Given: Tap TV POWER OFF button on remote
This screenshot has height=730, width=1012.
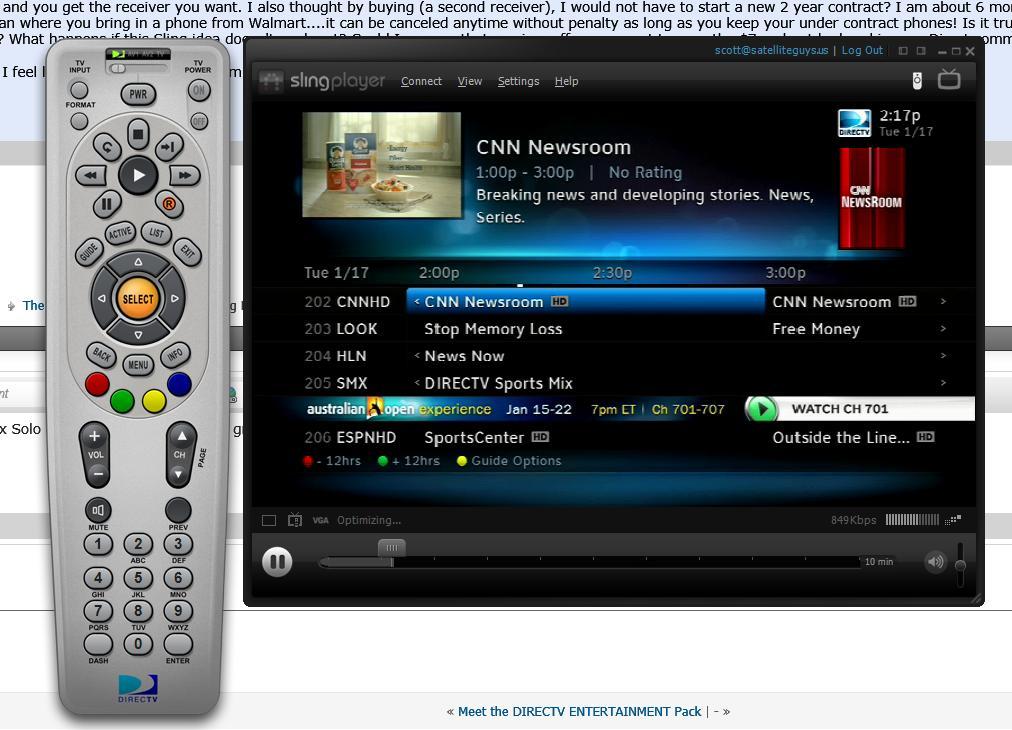Looking at the screenshot, I should [x=199, y=121].
